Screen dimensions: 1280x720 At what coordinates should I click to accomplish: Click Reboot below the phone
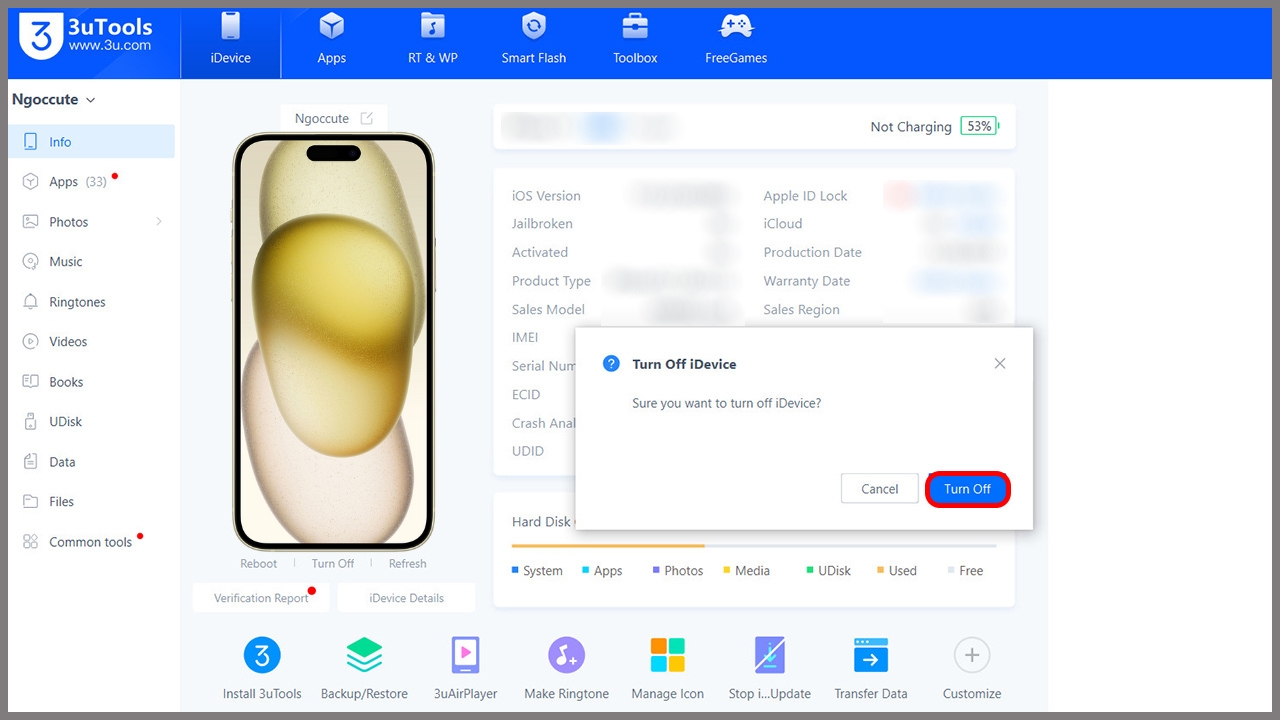point(259,564)
